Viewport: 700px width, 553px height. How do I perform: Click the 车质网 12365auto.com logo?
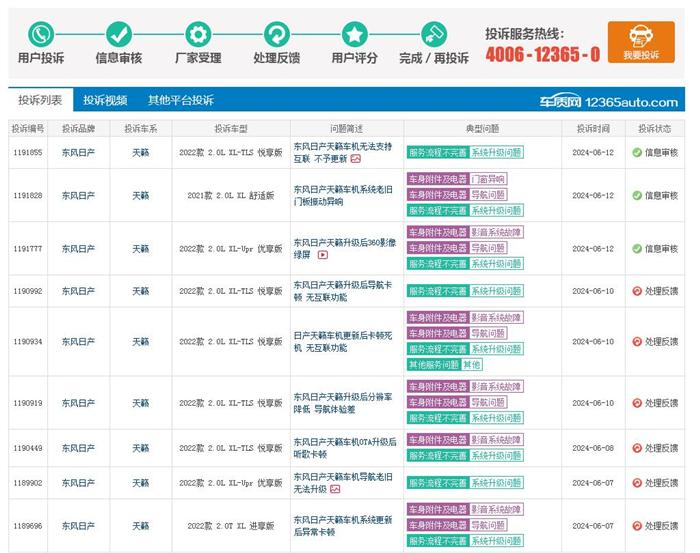608,102
